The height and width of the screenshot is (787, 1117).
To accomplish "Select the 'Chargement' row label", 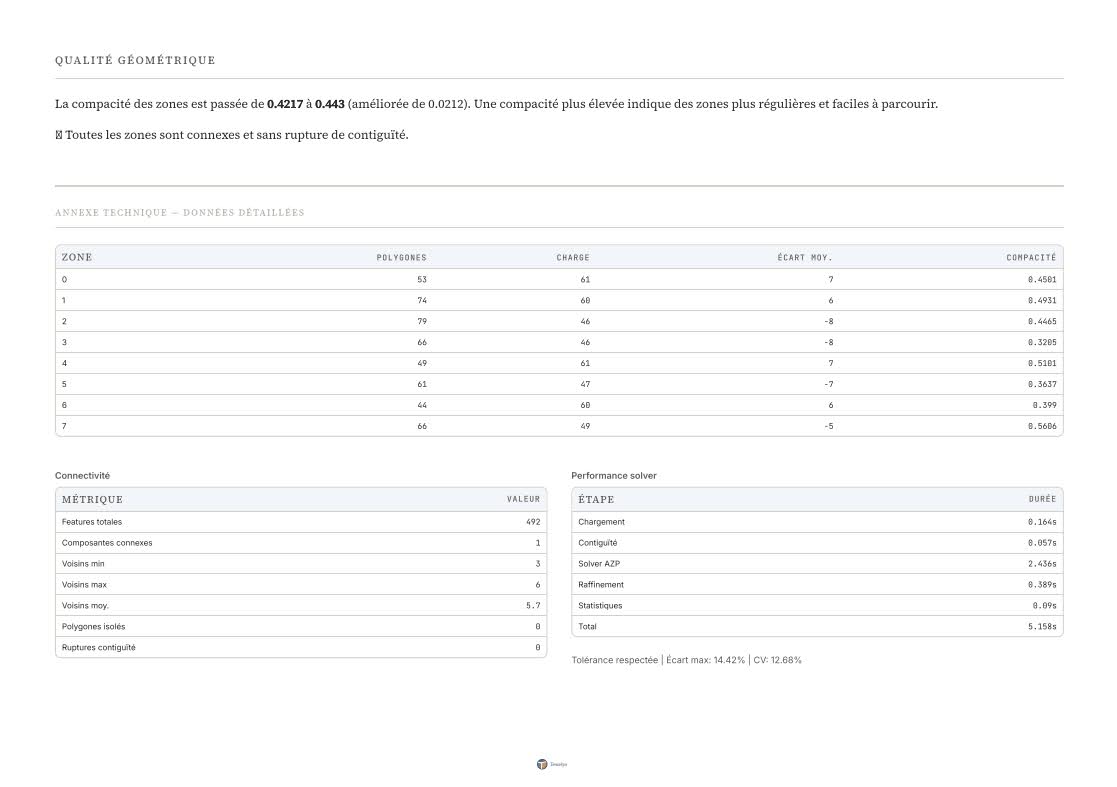I will click(x=601, y=522).
